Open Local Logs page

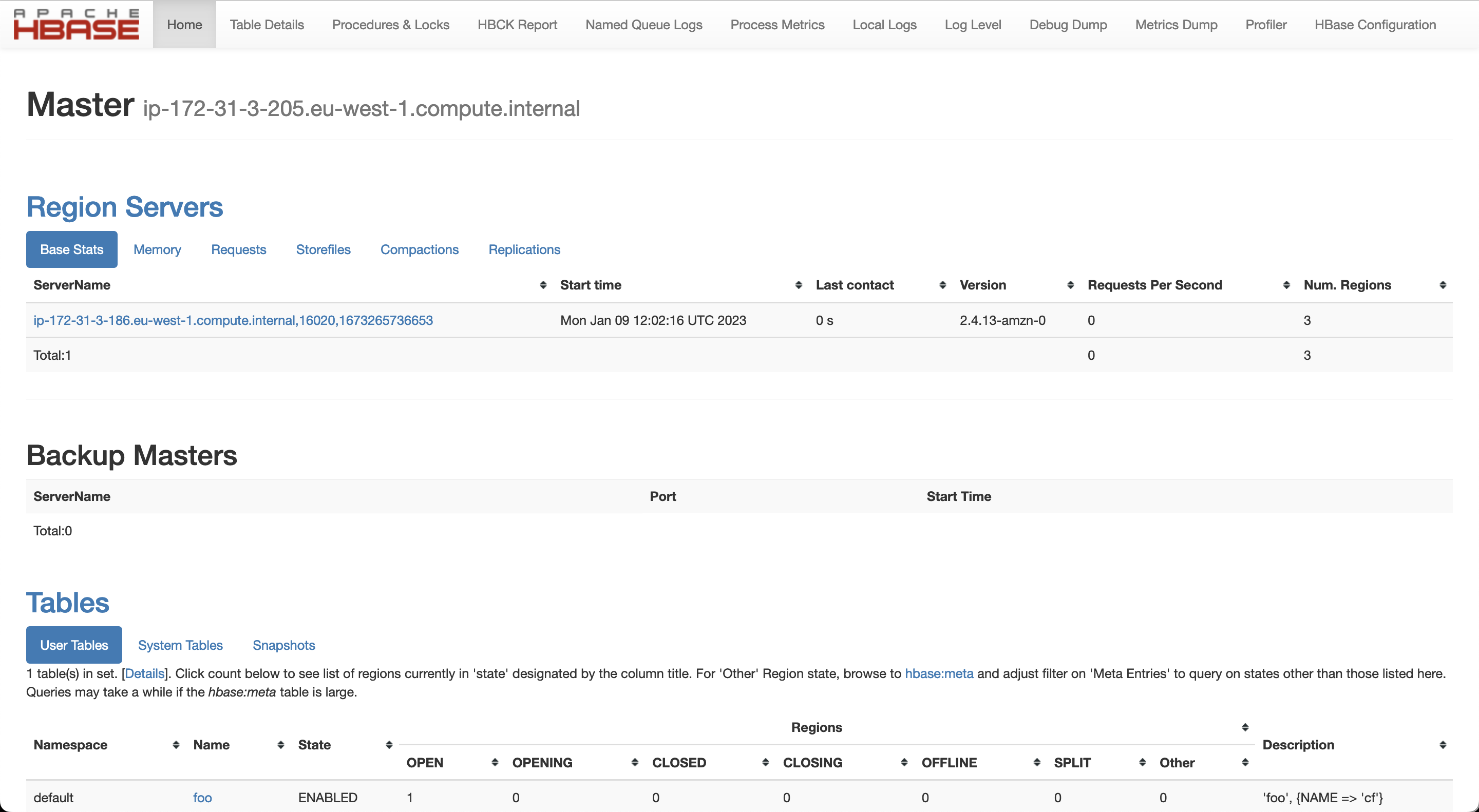tap(885, 25)
